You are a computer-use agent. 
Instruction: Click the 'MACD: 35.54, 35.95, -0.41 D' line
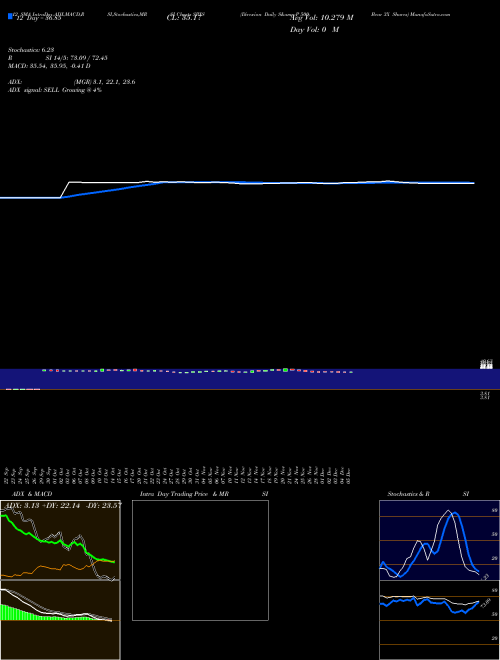pos(49,66)
